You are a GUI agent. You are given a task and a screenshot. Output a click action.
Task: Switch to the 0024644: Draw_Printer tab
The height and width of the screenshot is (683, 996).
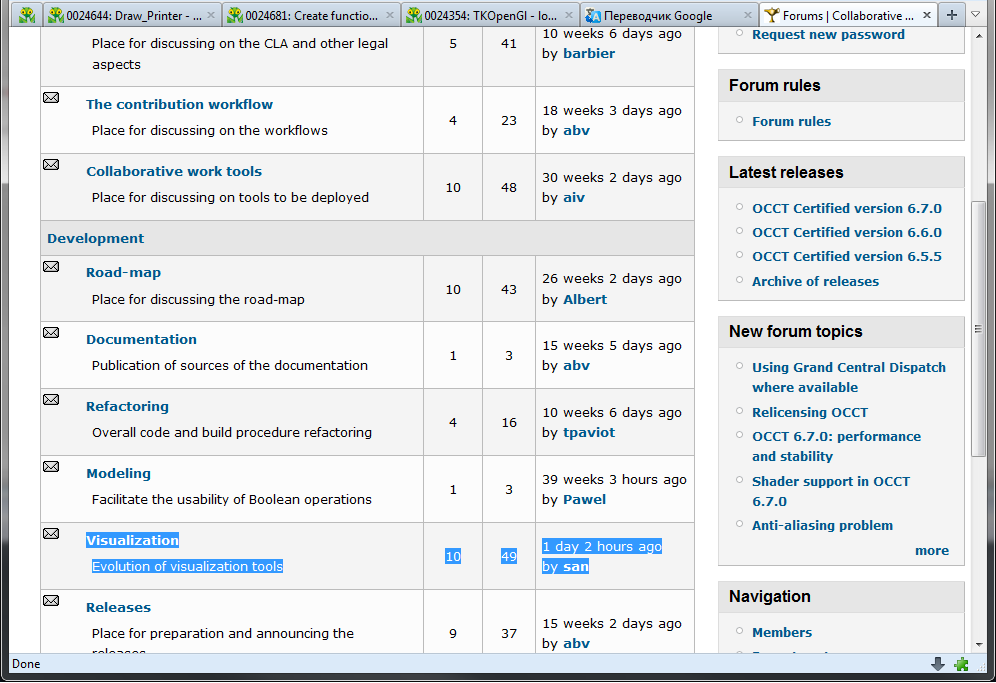(x=125, y=16)
